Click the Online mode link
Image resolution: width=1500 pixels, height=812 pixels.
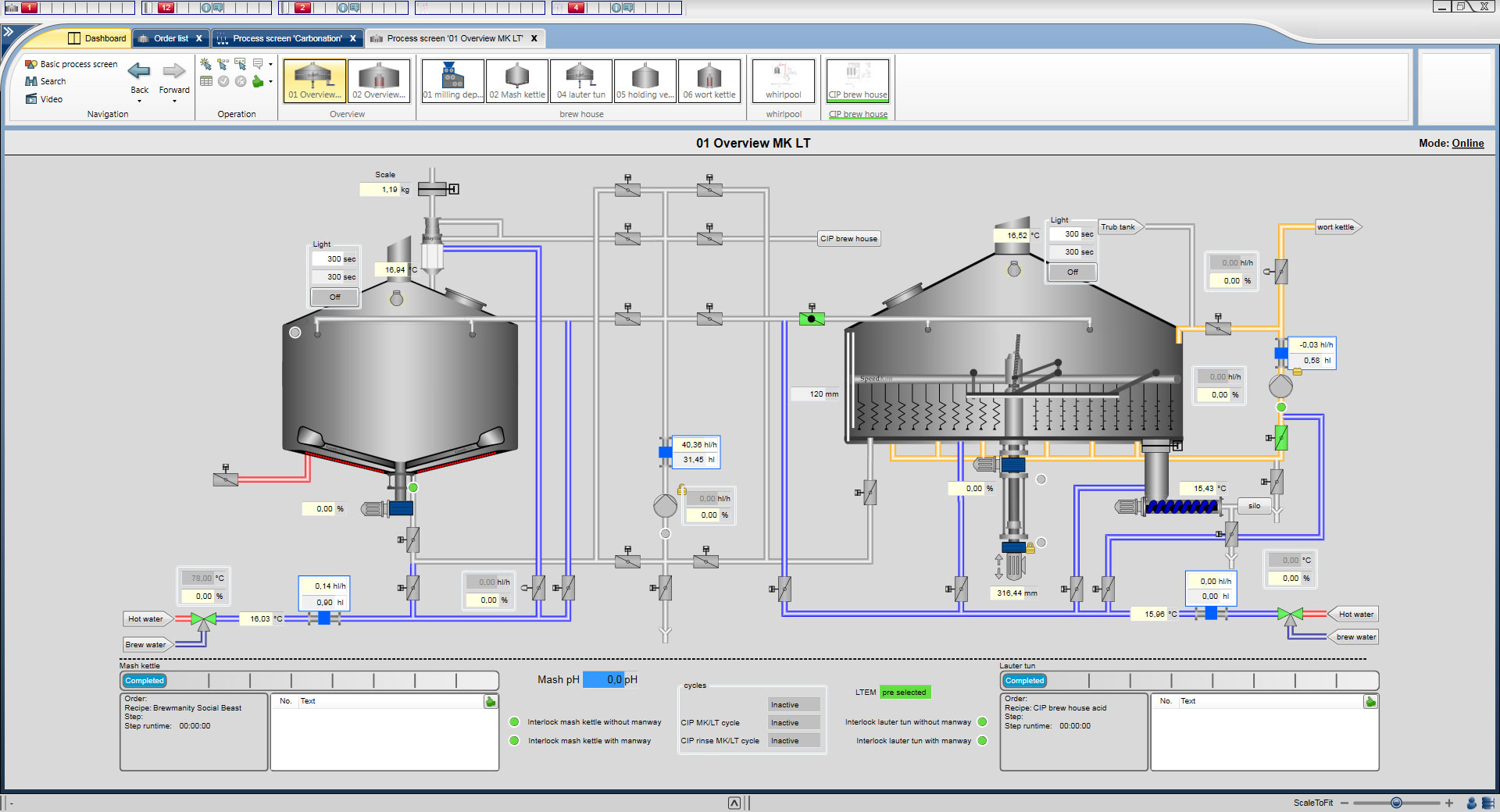pyautogui.click(x=1468, y=143)
